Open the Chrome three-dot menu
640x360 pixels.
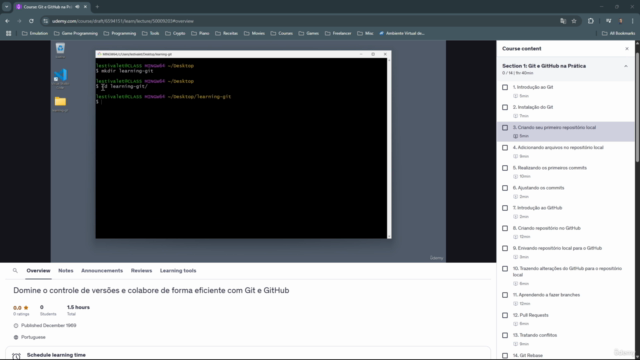pyautogui.click(x=632, y=21)
